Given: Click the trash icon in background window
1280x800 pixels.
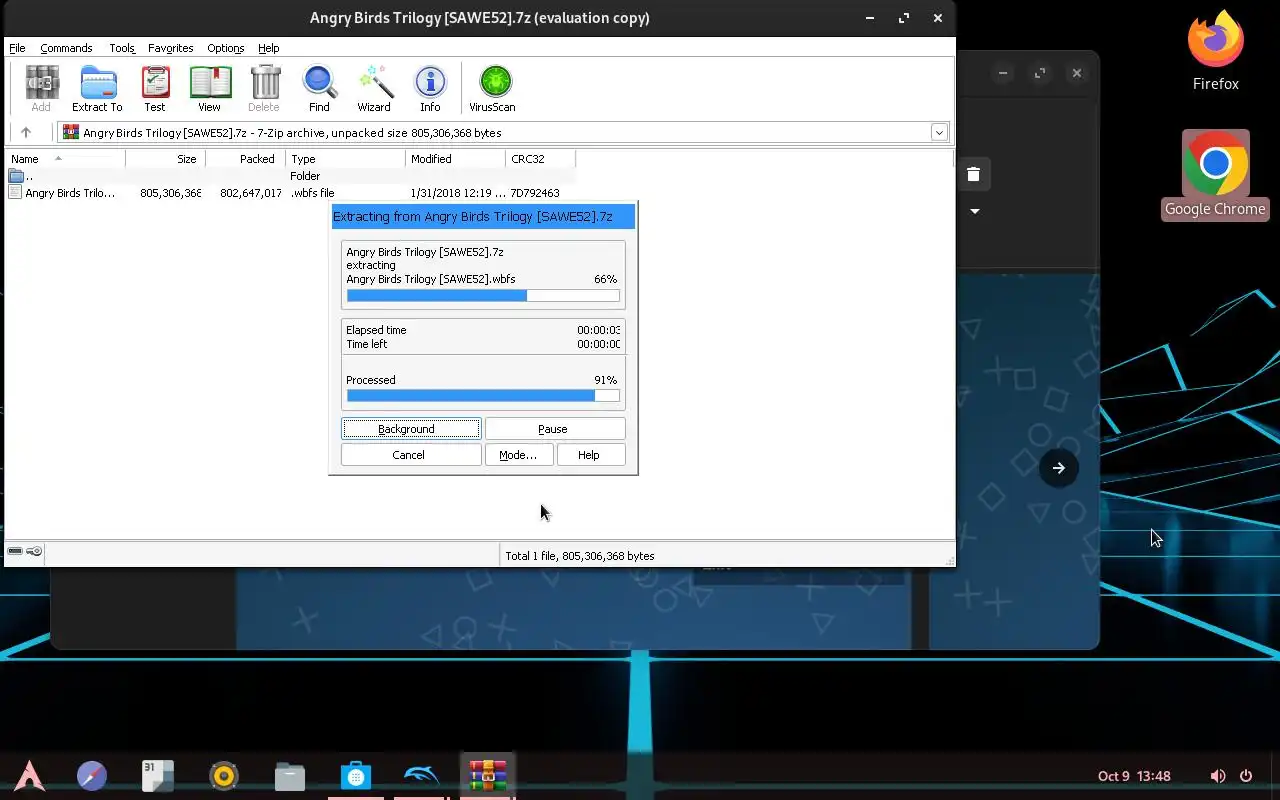Looking at the screenshot, I should click(973, 174).
